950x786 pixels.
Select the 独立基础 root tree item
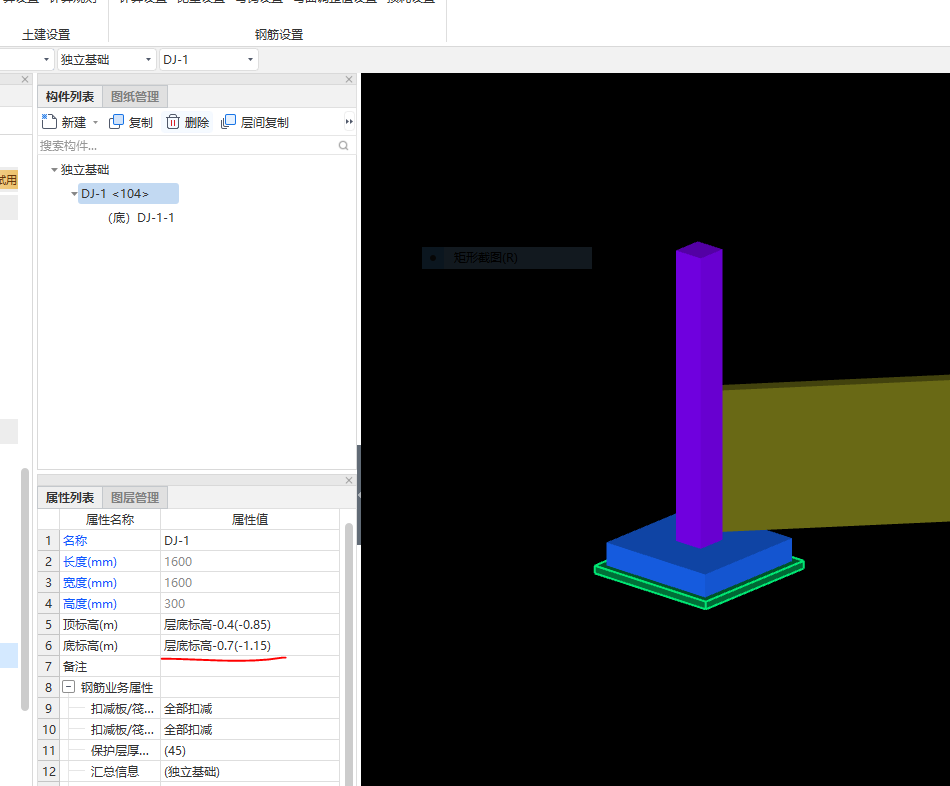click(85, 170)
